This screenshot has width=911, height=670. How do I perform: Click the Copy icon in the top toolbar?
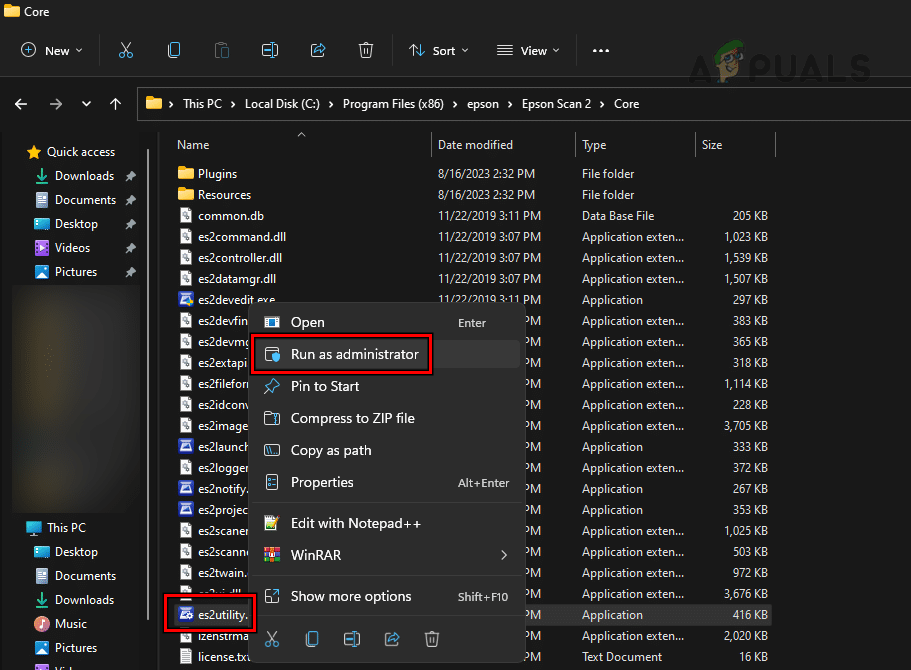[x=174, y=50]
